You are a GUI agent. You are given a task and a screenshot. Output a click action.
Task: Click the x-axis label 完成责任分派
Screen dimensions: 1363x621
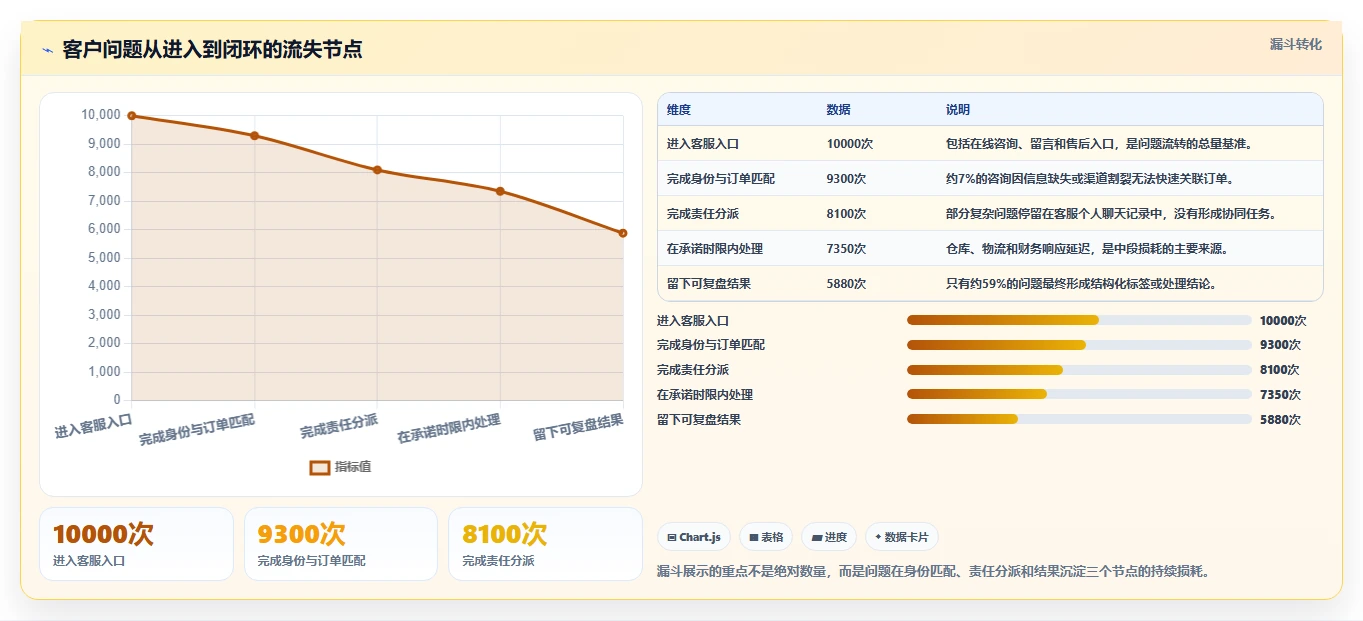tap(339, 426)
